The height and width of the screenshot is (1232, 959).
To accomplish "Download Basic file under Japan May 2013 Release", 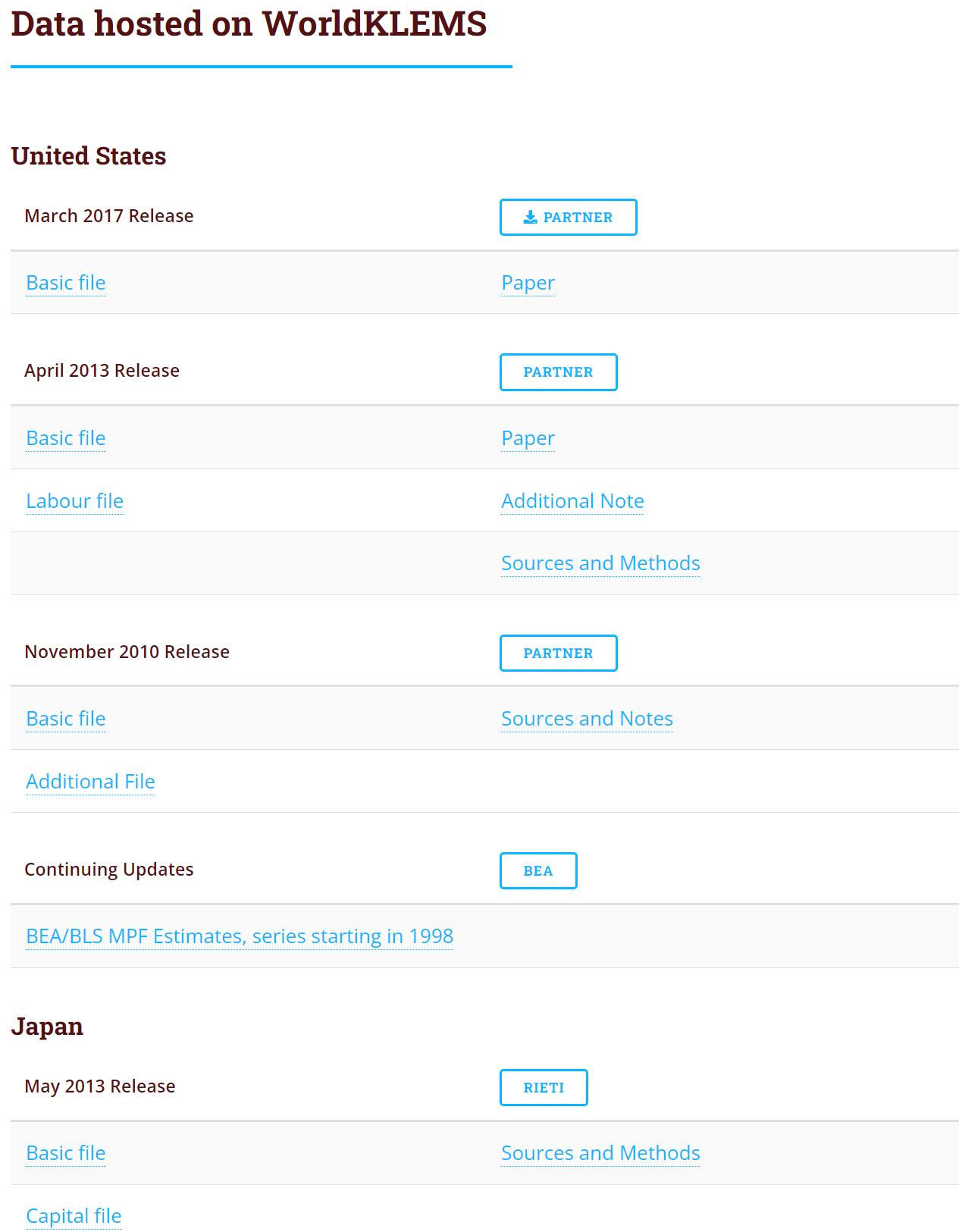I will pos(66,1153).
